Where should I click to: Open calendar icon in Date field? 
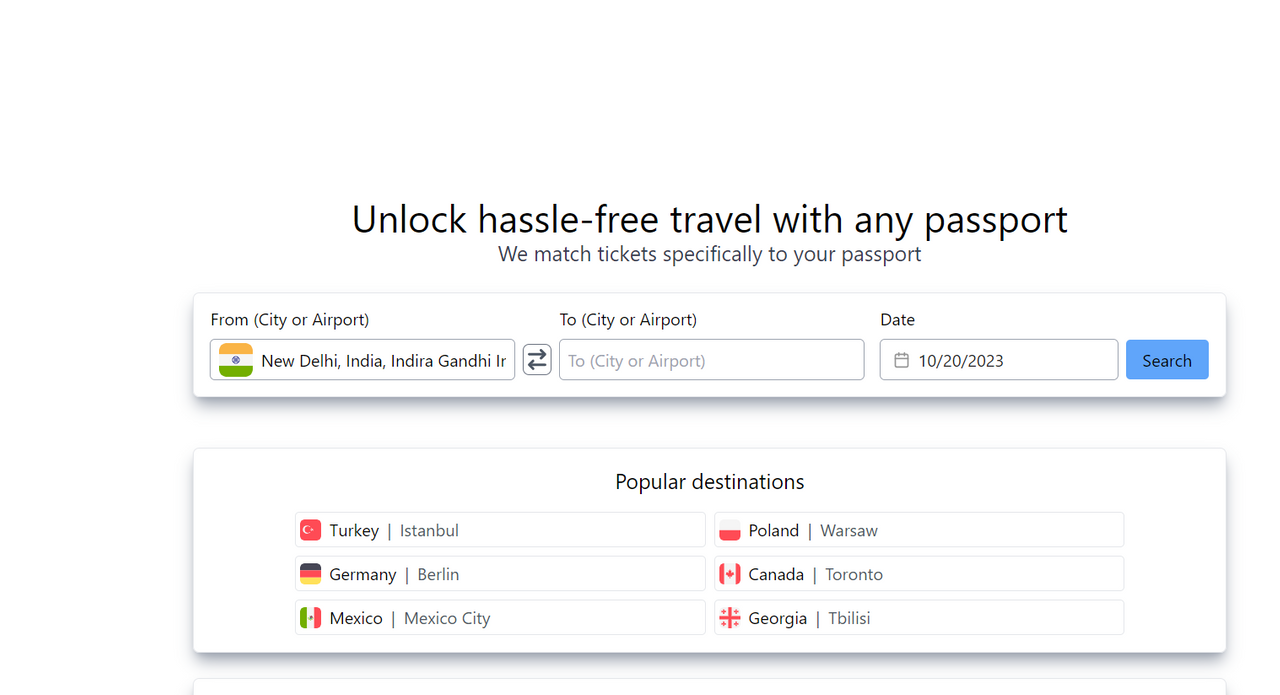901,360
